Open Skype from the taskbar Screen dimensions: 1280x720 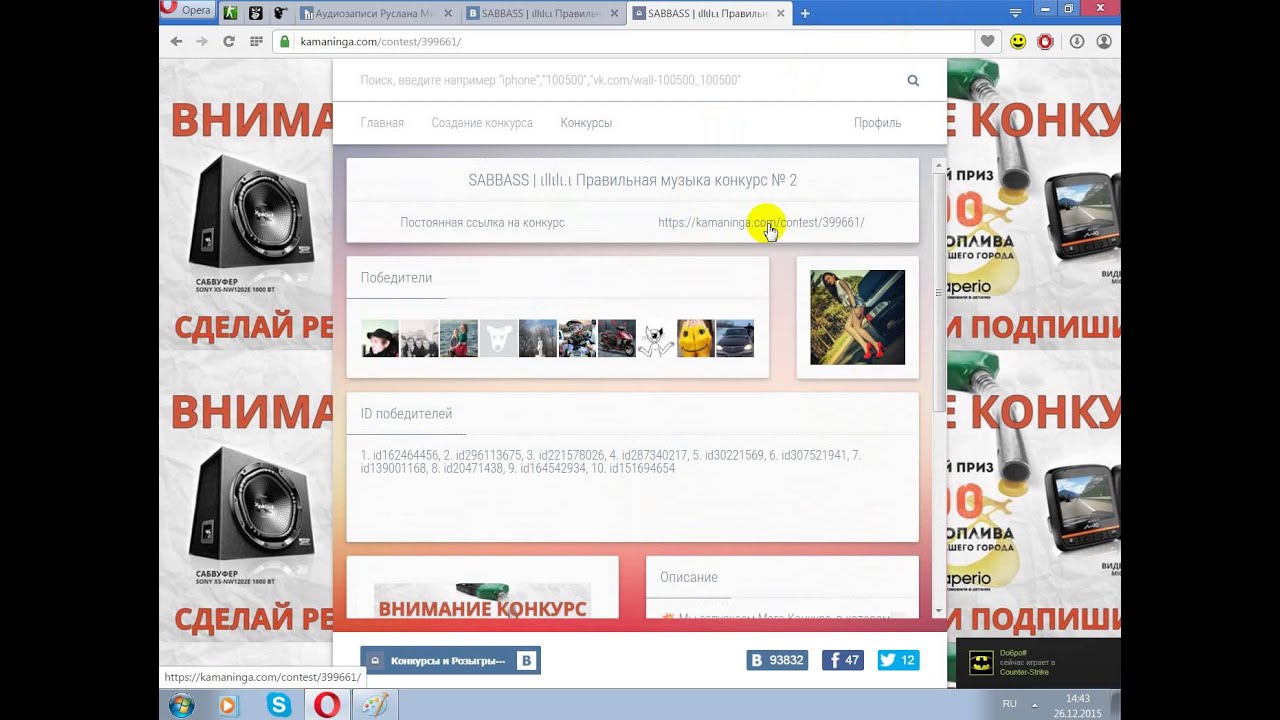pyautogui.click(x=279, y=705)
